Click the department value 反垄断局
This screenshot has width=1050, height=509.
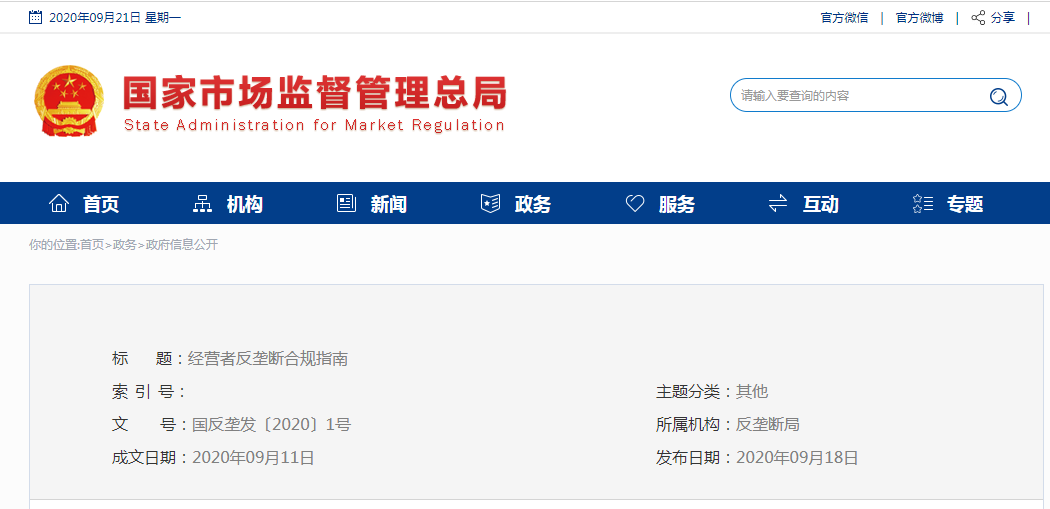click(x=767, y=425)
